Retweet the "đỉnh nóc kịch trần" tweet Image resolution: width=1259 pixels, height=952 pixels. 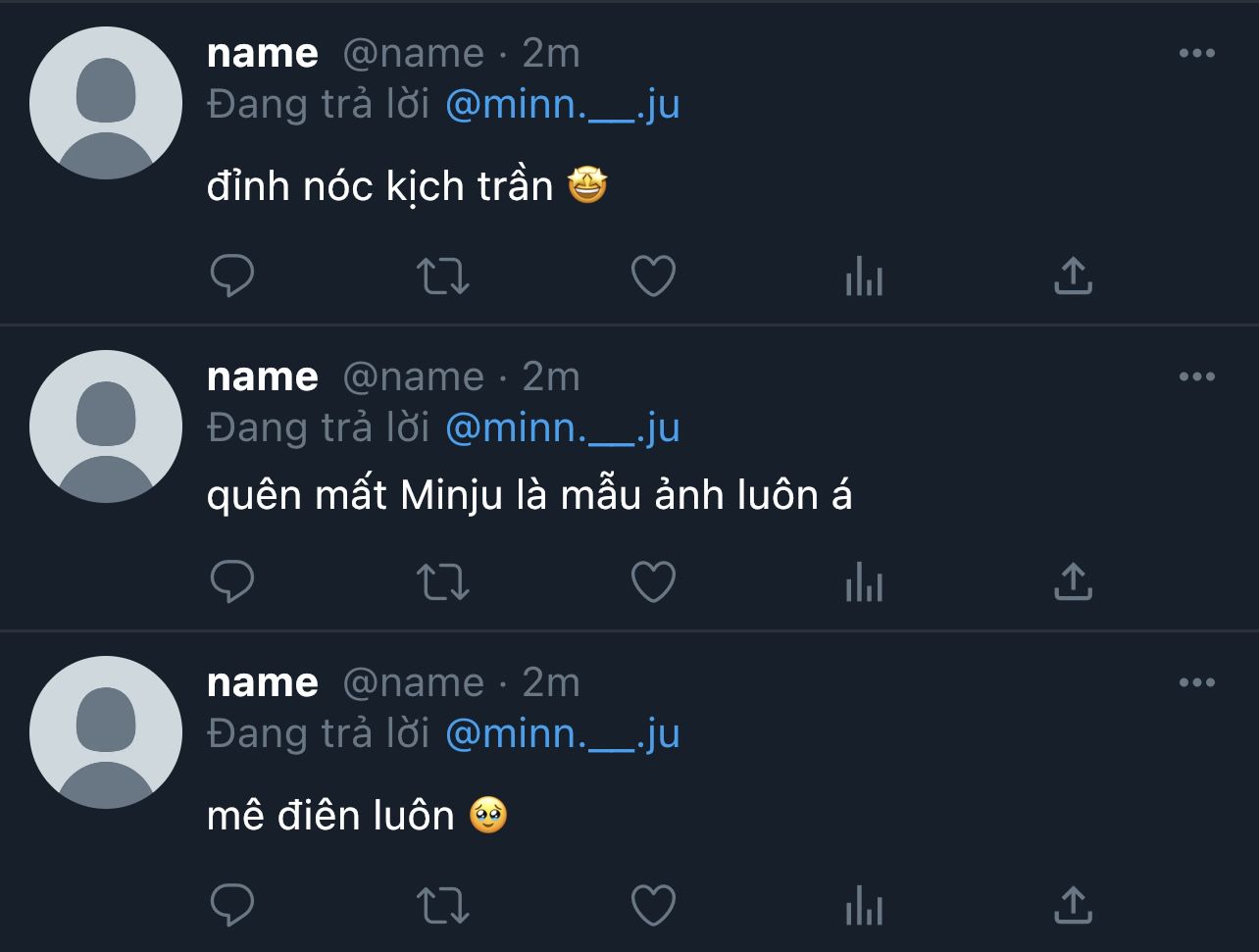coord(443,276)
